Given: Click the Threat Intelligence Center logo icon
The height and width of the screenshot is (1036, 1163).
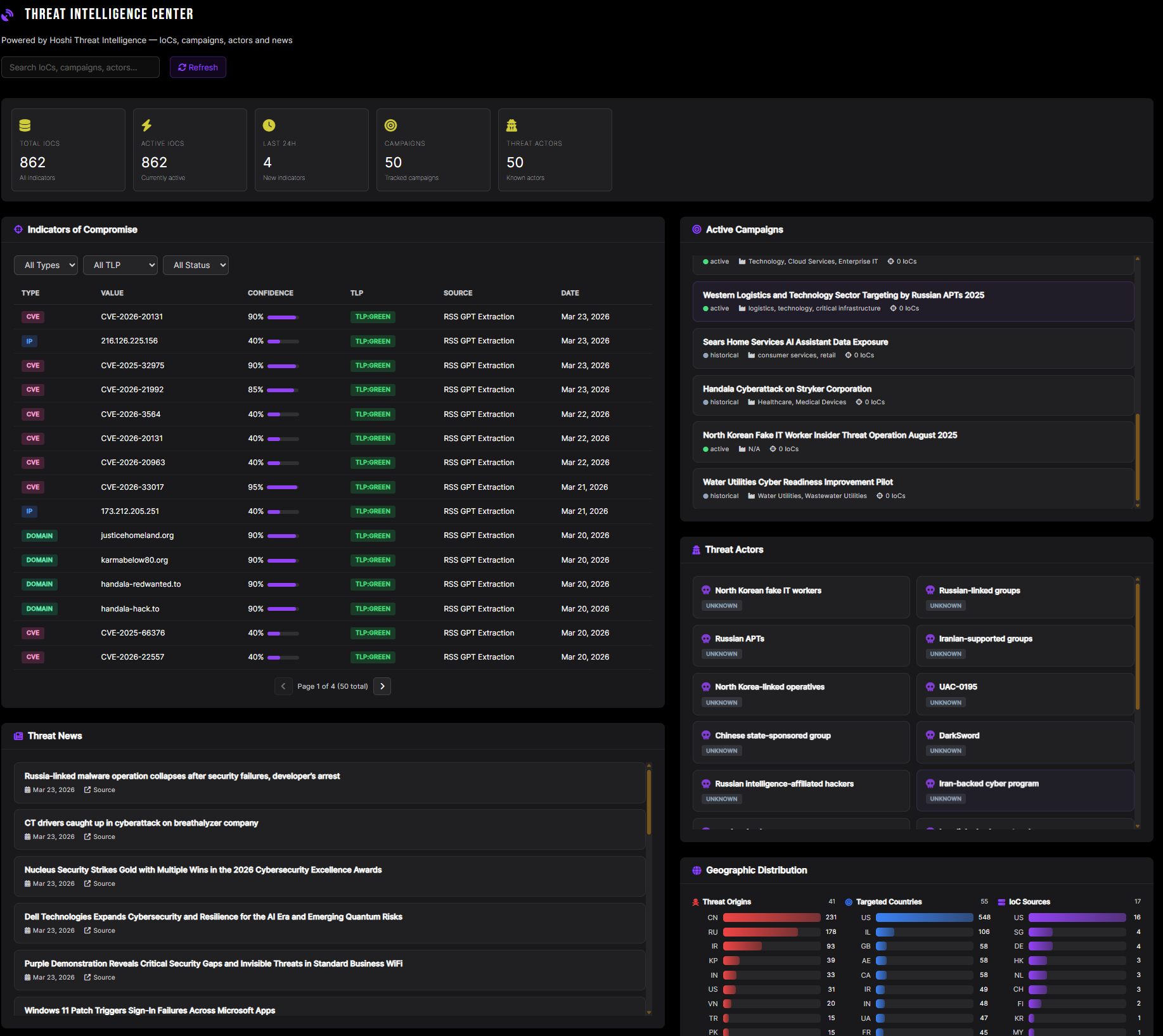Looking at the screenshot, I should pyautogui.click(x=8, y=15).
